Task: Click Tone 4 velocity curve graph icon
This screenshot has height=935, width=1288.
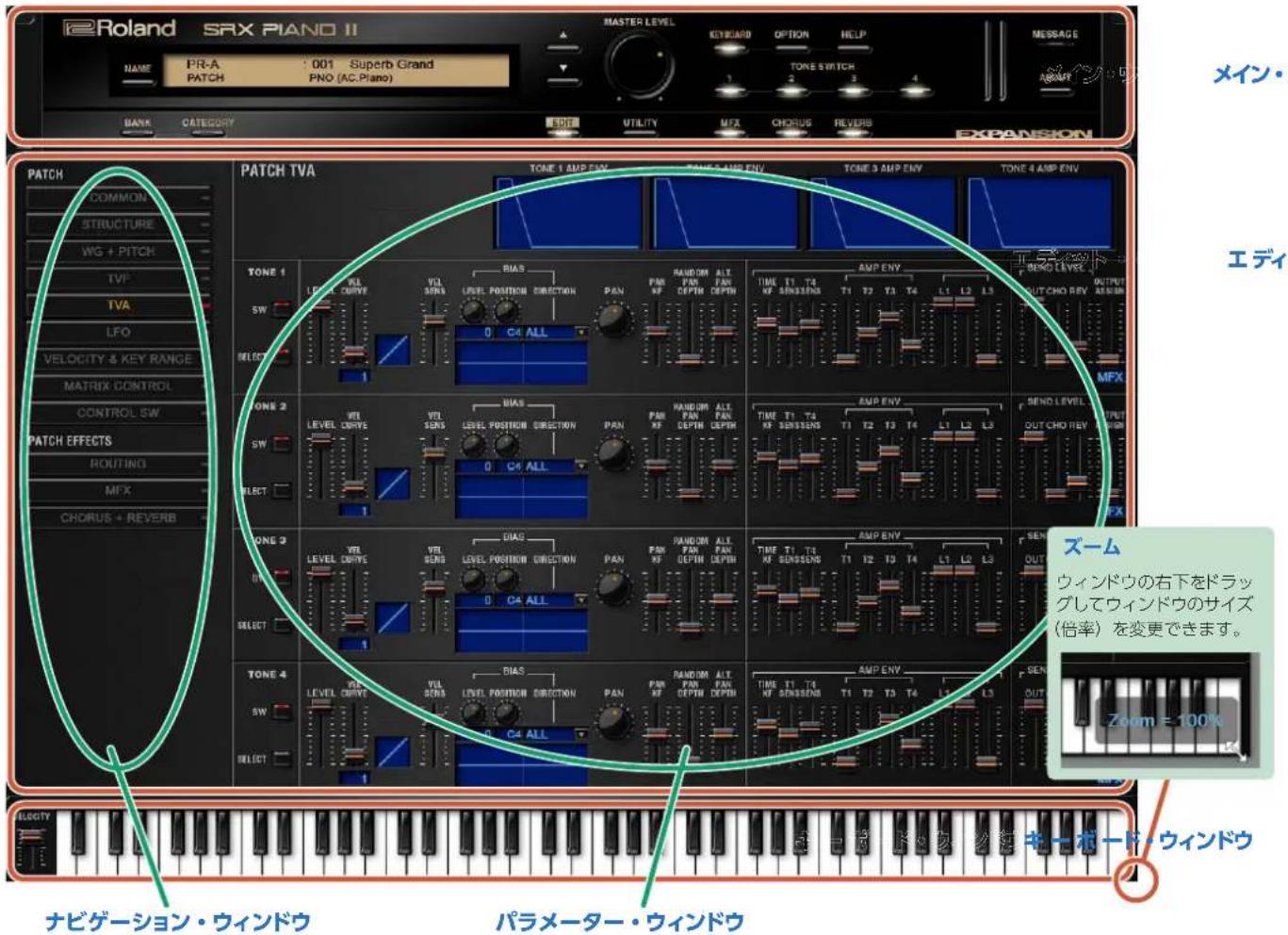Action: (393, 752)
